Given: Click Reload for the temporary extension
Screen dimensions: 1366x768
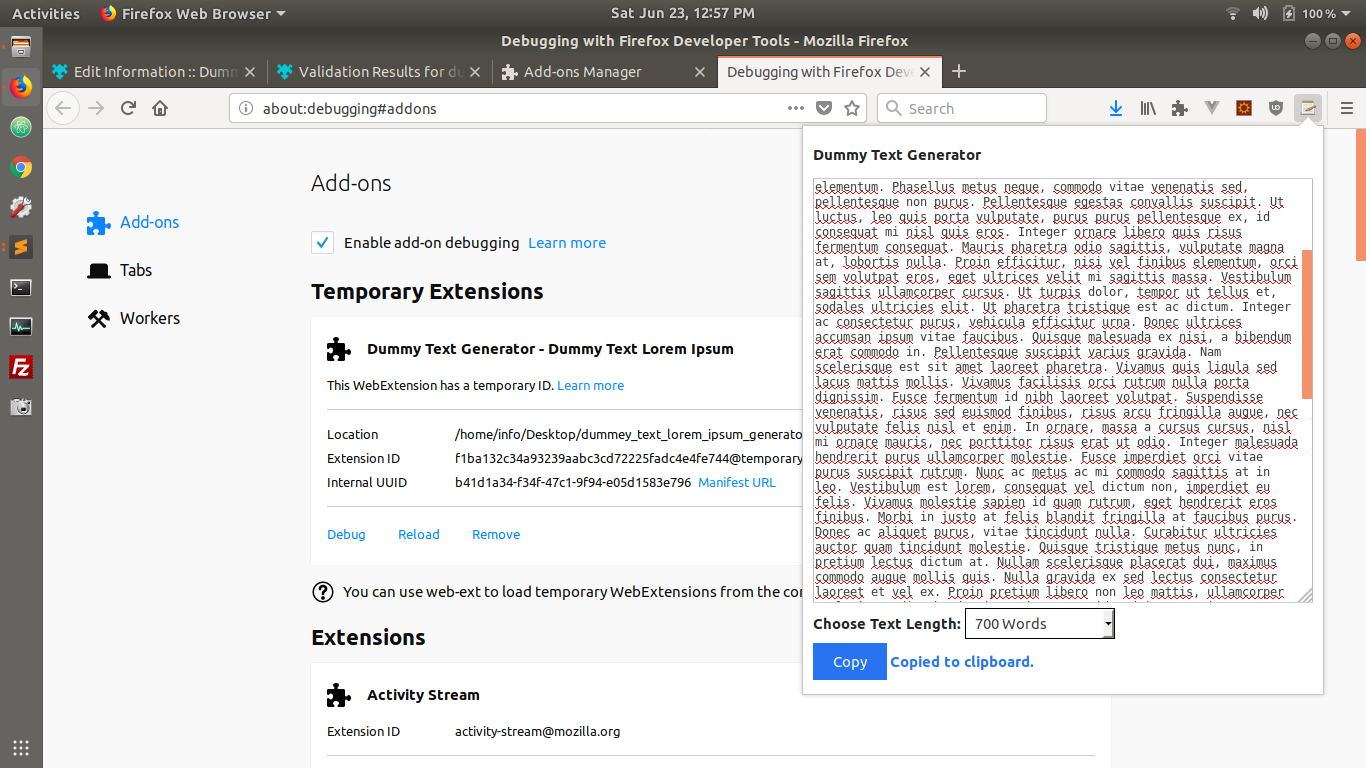Looking at the screenshot, I should point(419,534).
